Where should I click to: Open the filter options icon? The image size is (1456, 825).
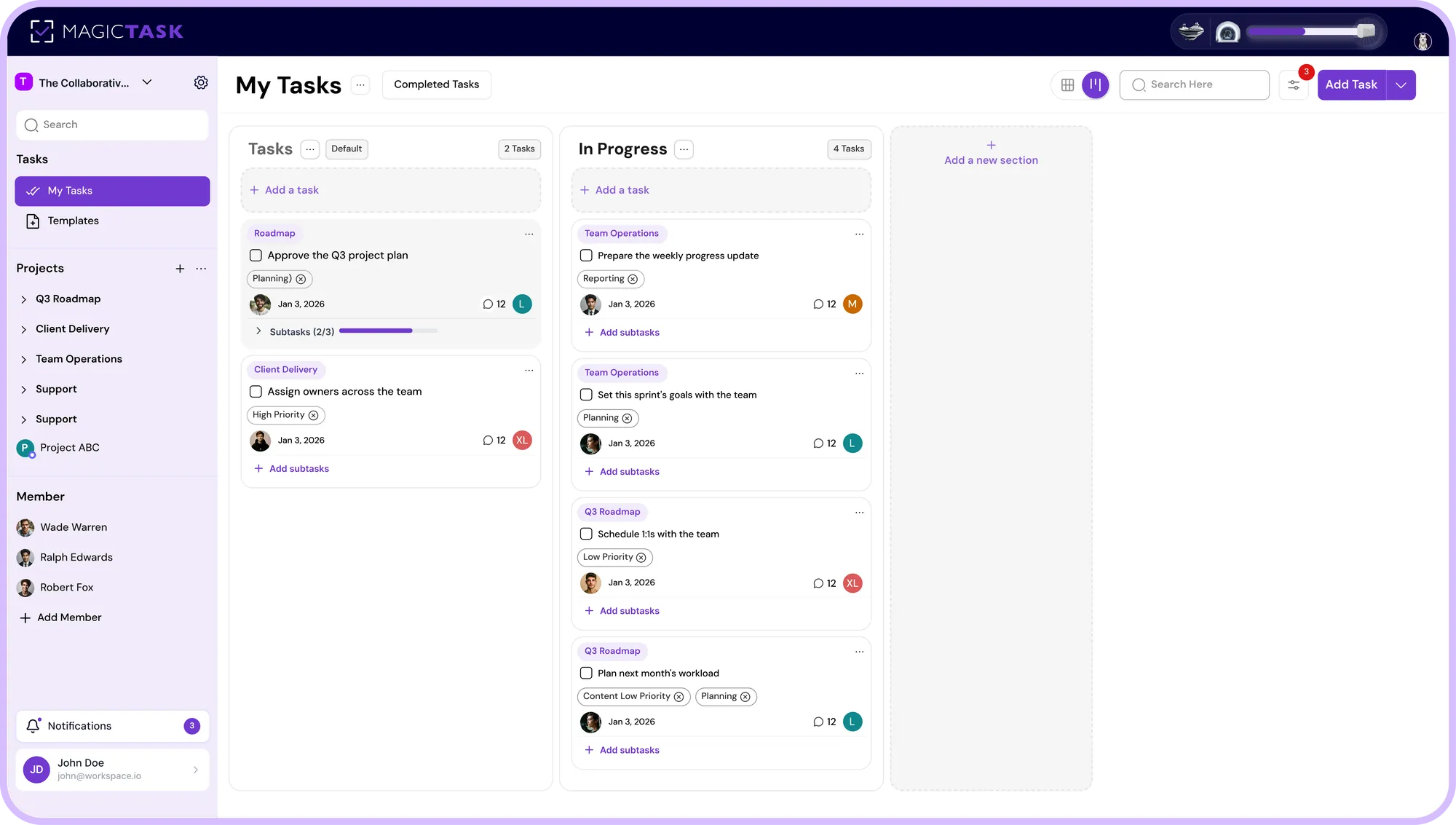click(1294, 84)
